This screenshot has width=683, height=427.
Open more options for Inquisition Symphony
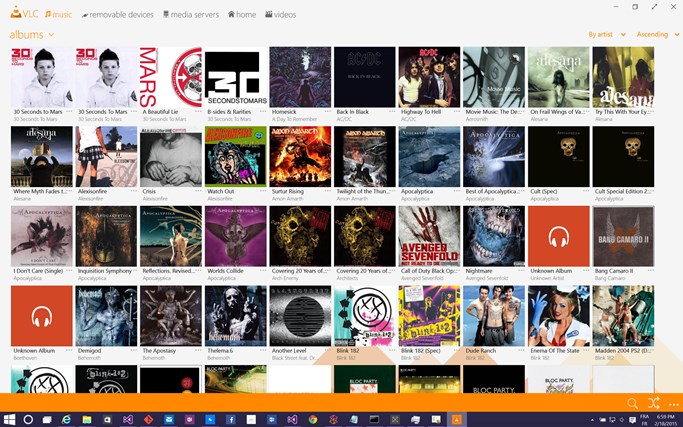134,271
